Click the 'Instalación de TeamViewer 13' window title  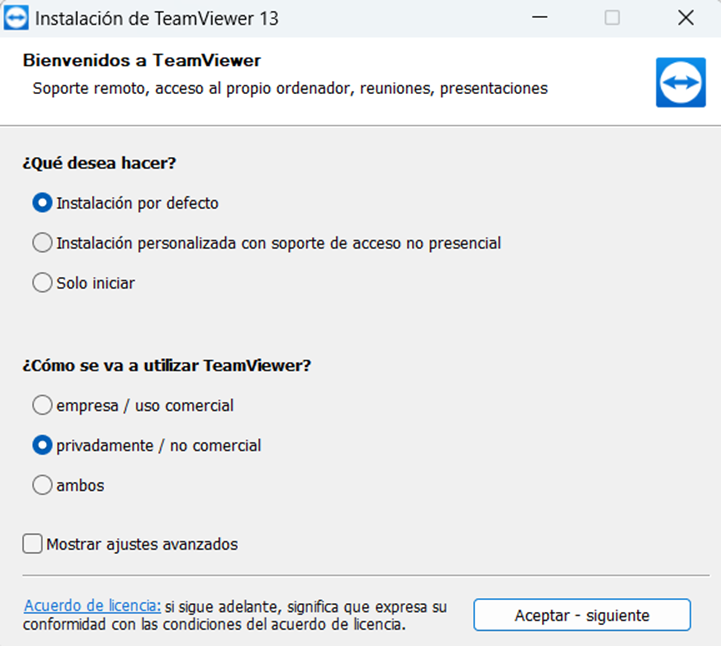157,19
